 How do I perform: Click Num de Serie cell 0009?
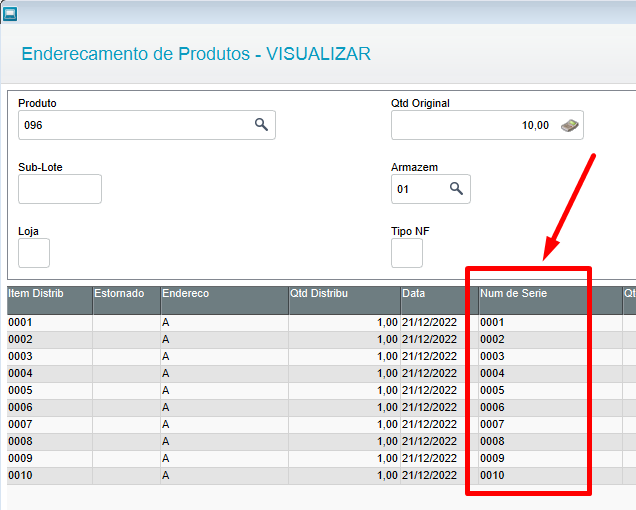pos(550,459)
